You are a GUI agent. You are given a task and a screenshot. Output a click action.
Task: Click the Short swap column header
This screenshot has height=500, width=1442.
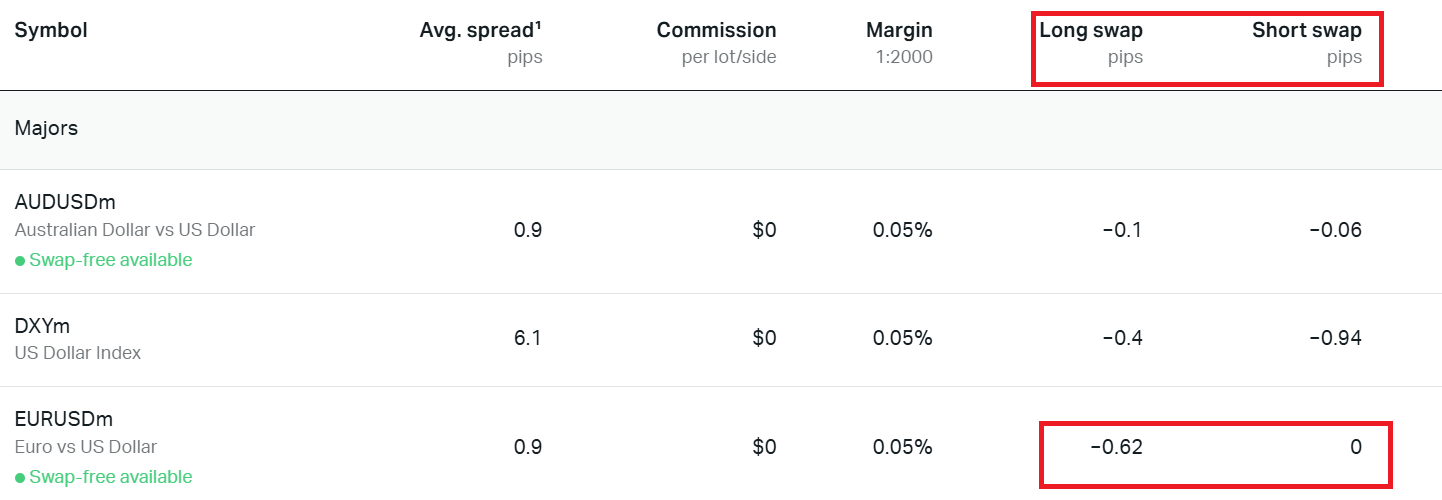tap(1306, 30)
